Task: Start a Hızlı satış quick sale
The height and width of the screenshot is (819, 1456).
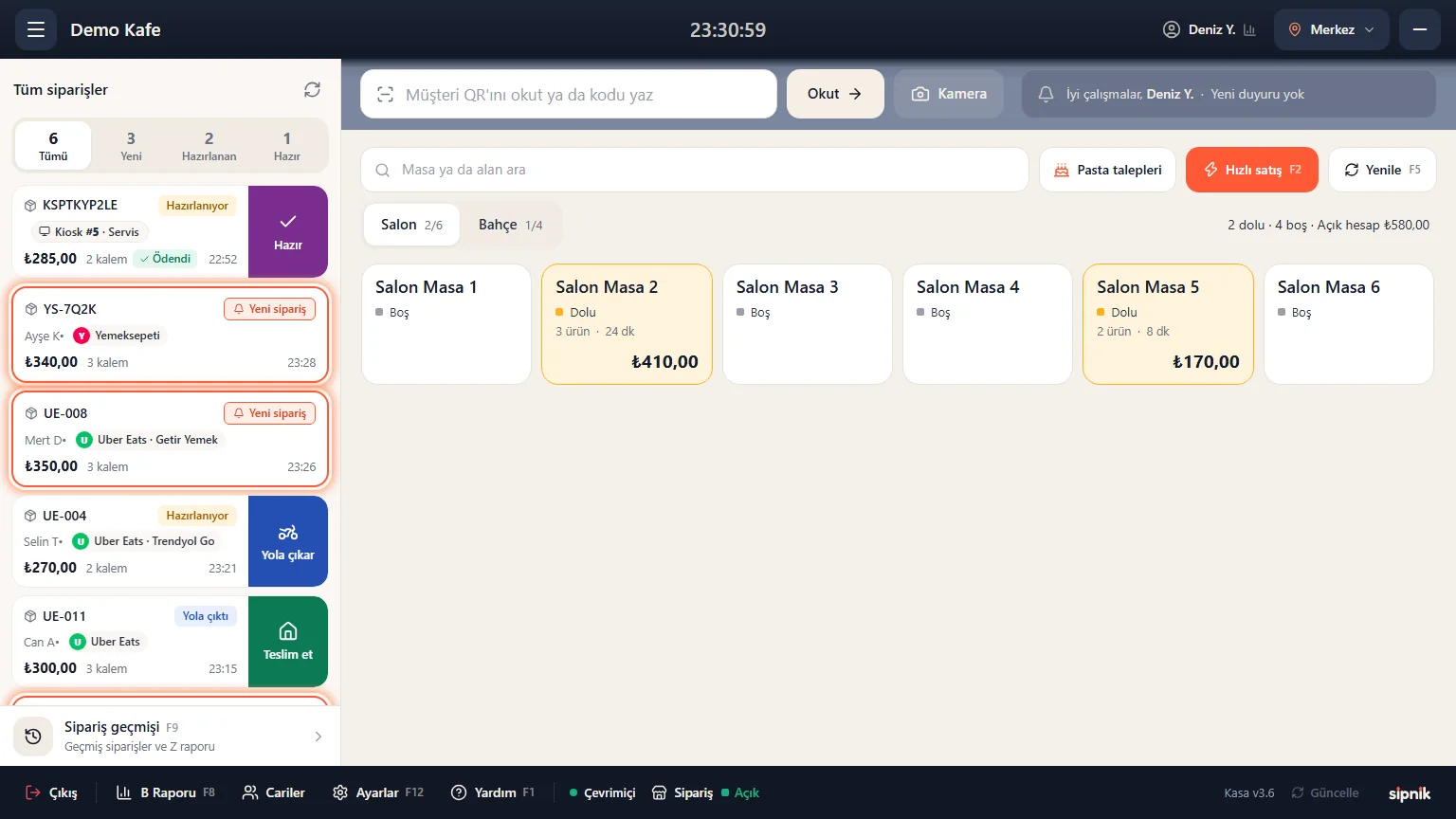Action: click(1252, 170)
